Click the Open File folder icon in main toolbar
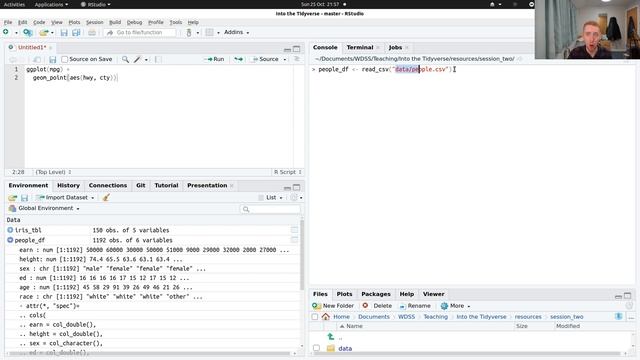The width and height of the screenshot is (640, 360). [44, 32]
